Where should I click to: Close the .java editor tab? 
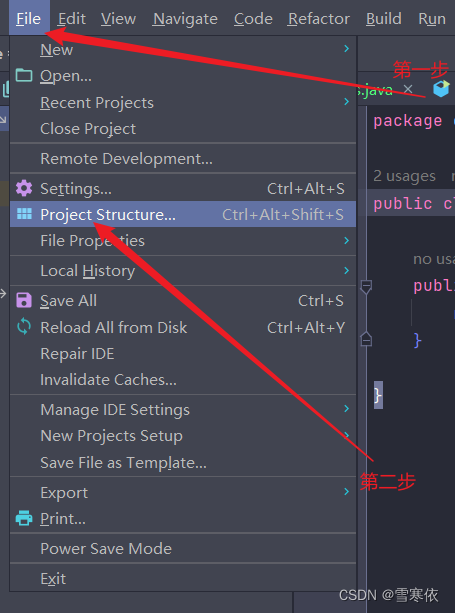[408, 89]
